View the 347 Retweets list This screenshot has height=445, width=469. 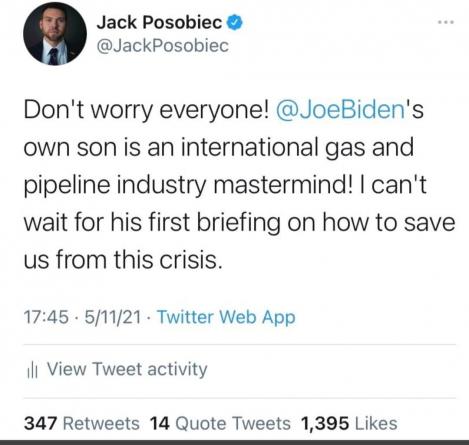tap(82, 423)
